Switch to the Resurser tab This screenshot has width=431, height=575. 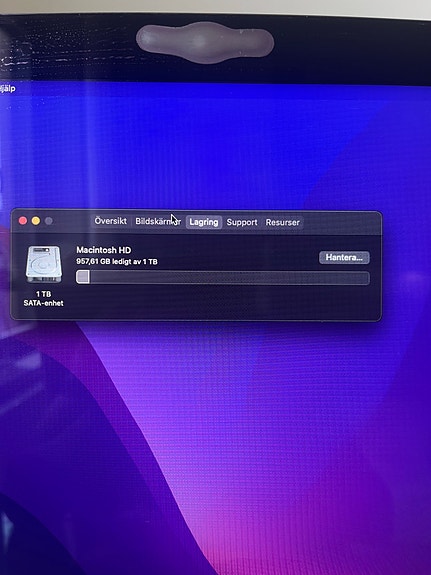(282, 223)
